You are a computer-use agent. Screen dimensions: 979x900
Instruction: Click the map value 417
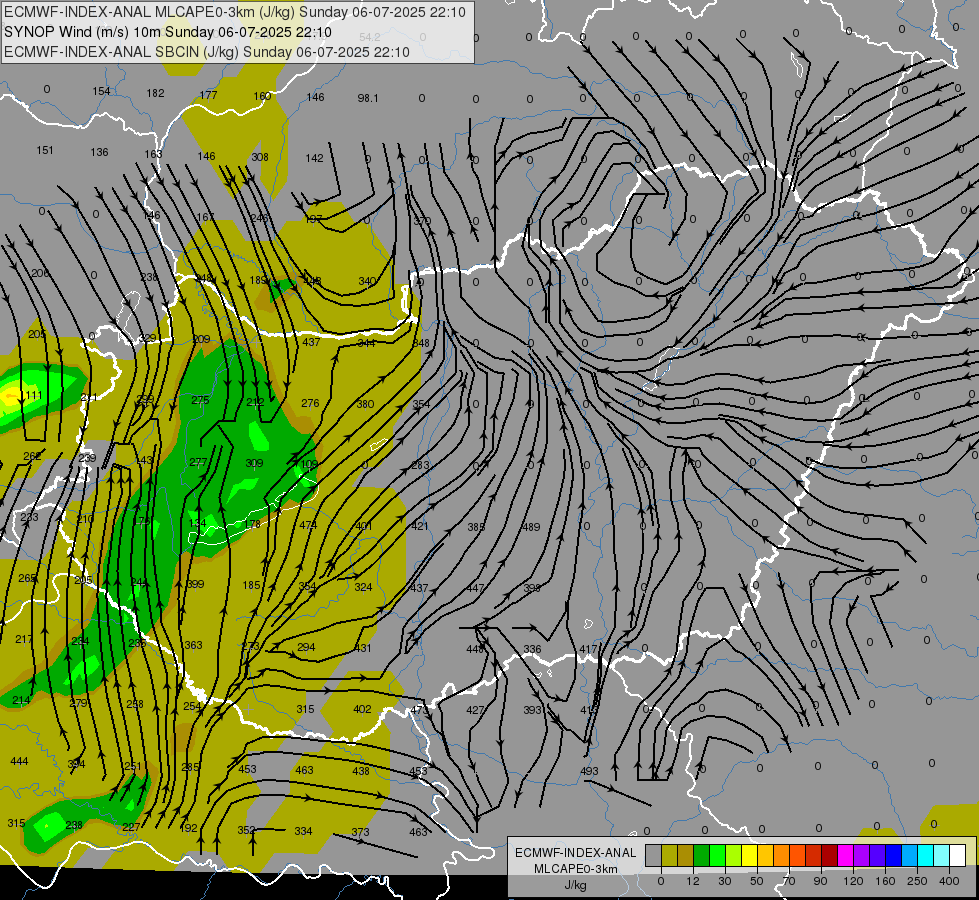[x=588, y=650]
